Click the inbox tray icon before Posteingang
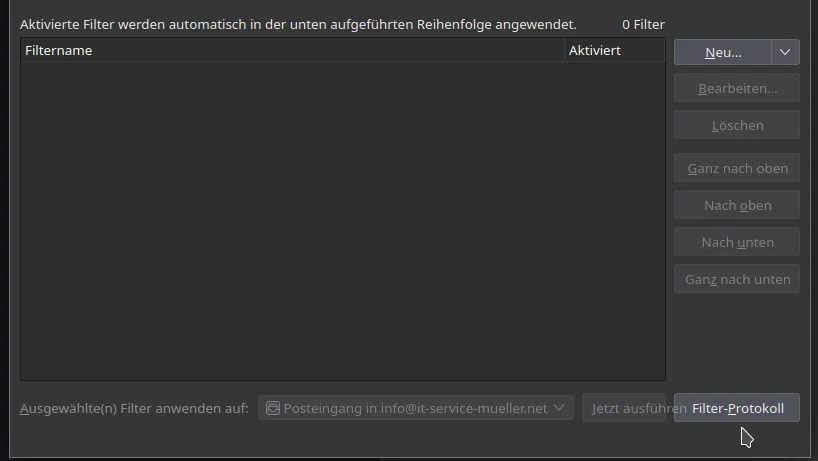Image resolution: width=818 pixels, height=461 pixels. click(273, 408)
